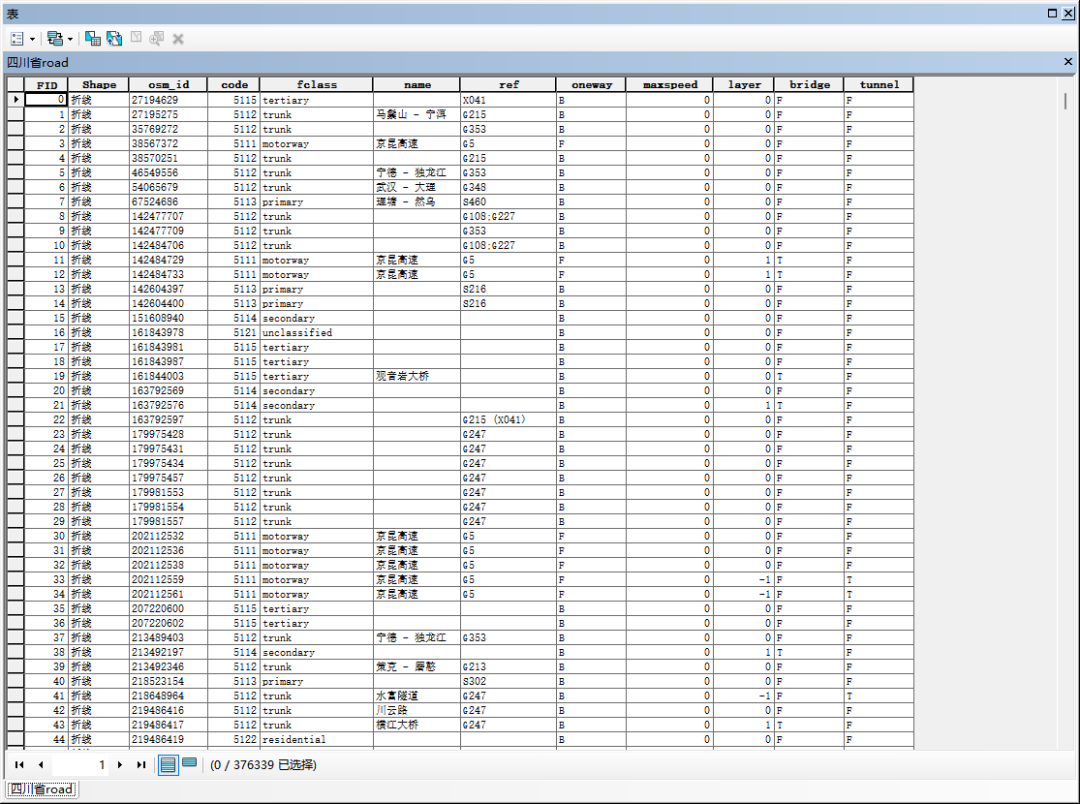The height and width of the screenshot is (804, 1080).
Task: Click the record number field showing 1
Action: click(80, 765)
